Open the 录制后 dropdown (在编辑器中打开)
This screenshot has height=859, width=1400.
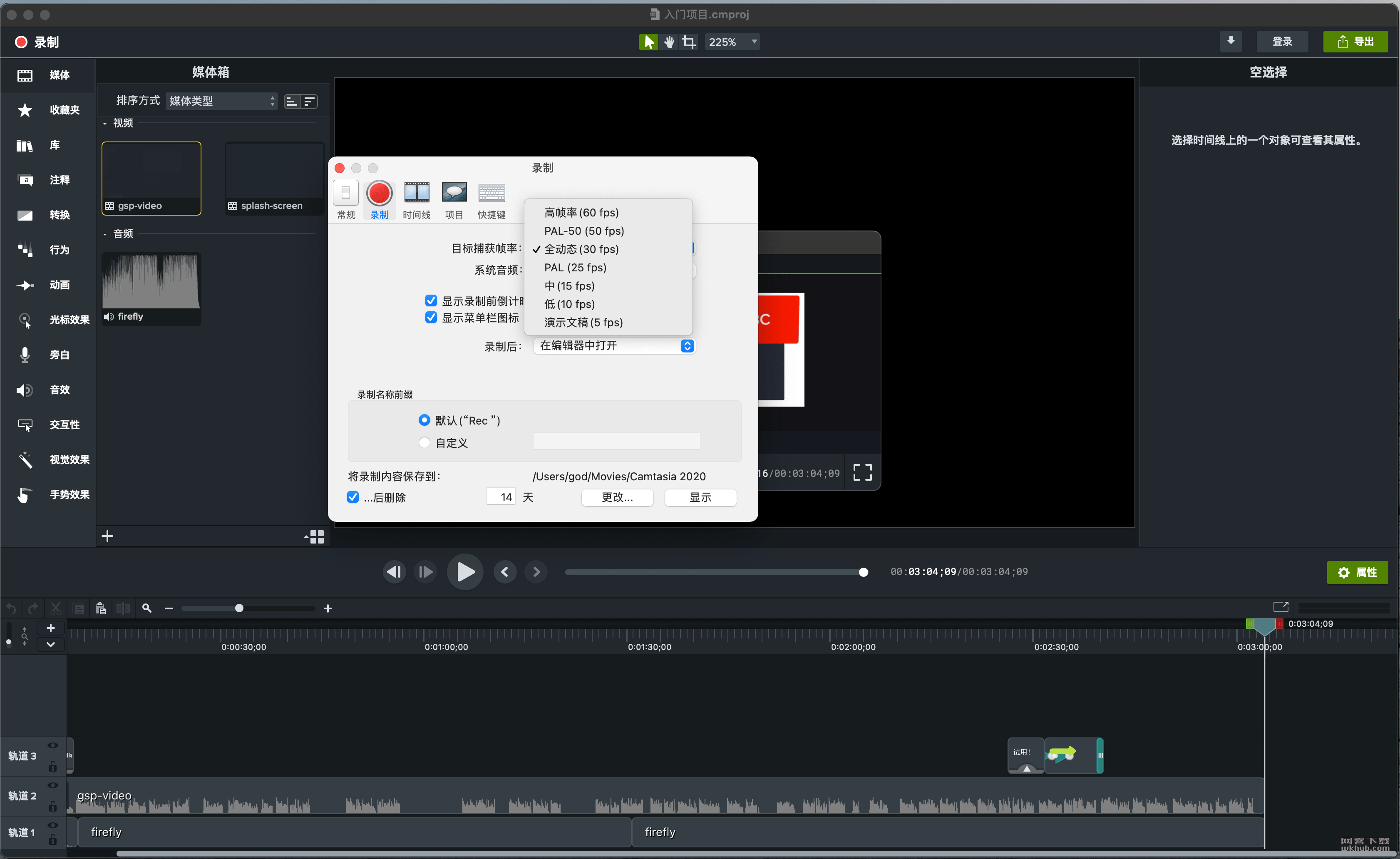coord(614,345)
